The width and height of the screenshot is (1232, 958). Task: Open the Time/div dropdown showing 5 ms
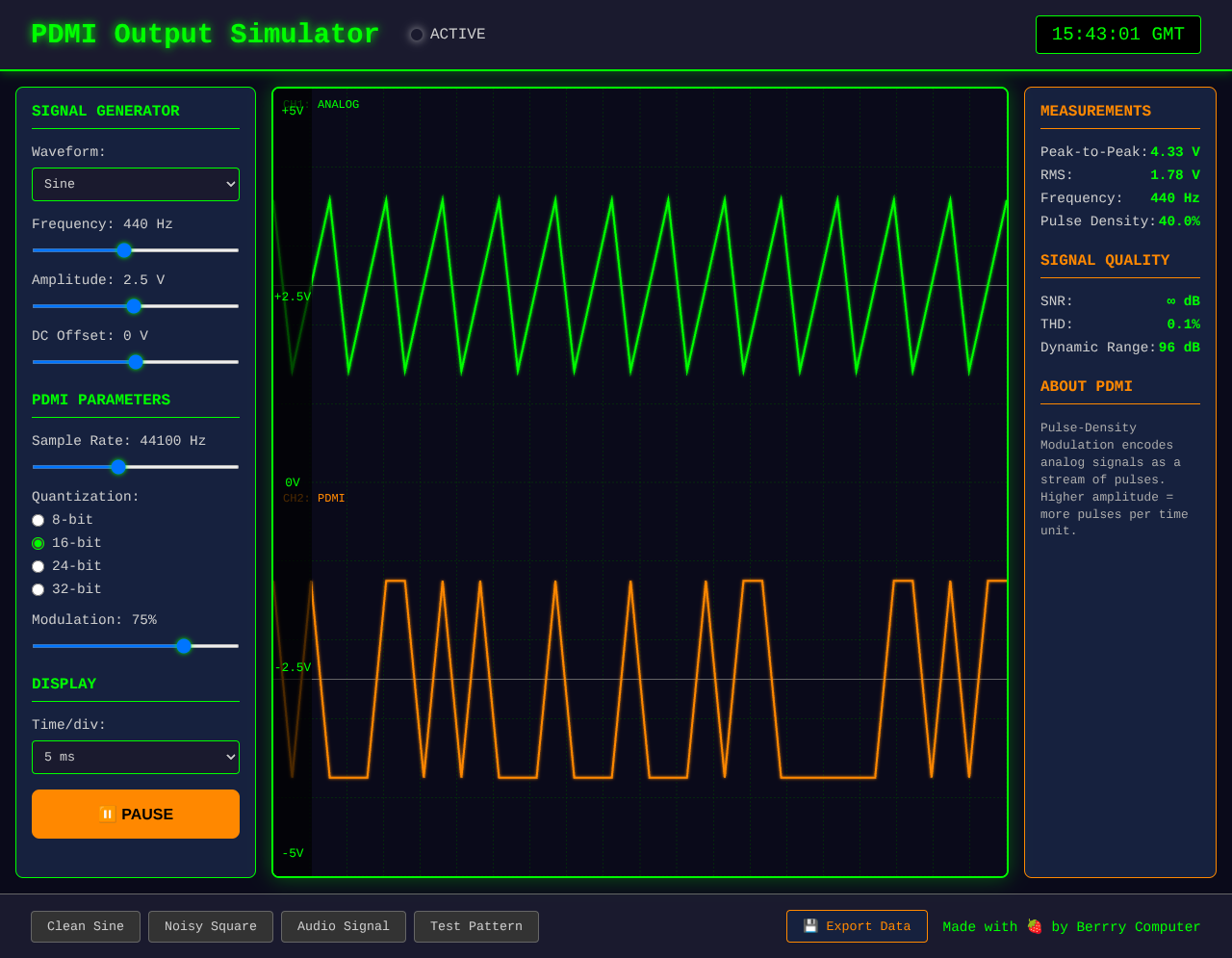tap(135, 757)
